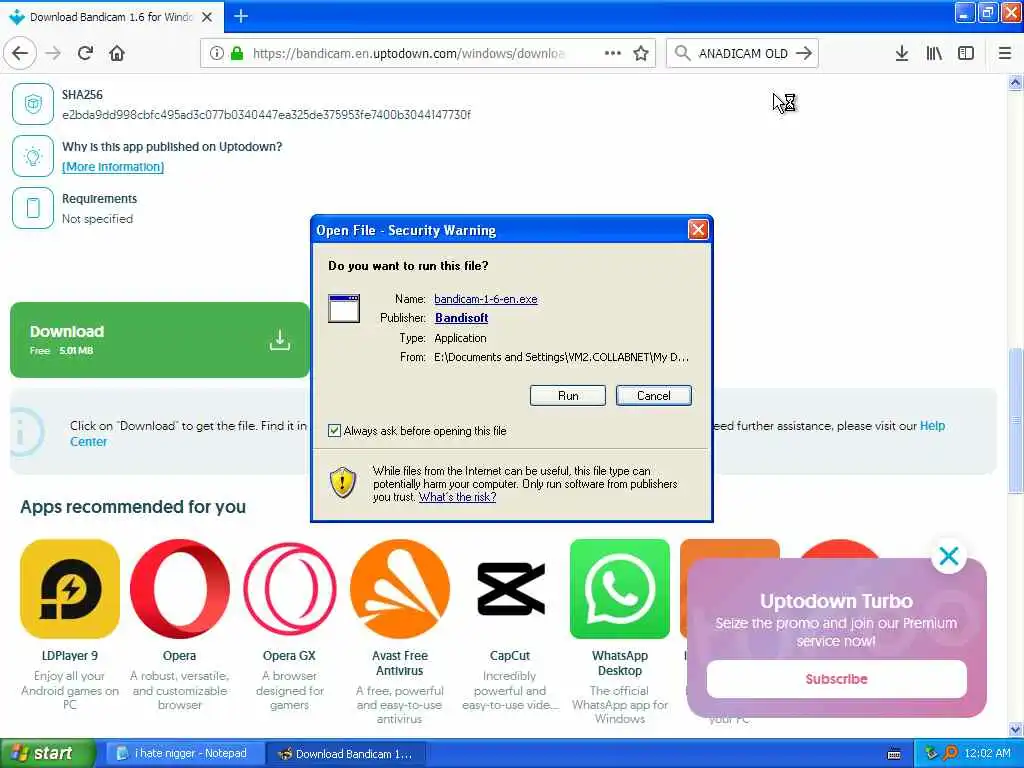Click the lightbulb icon beside Why is this app
This screenshot has height=768, width=1024.
point(33,156)
